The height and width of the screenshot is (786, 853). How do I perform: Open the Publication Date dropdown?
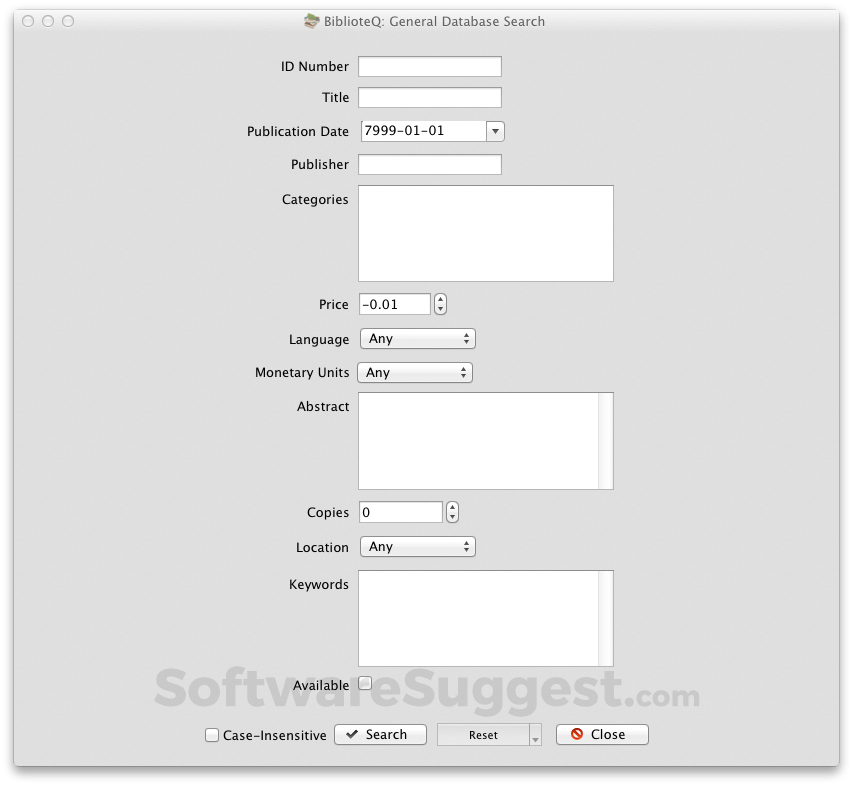click(x=495, y=131)
